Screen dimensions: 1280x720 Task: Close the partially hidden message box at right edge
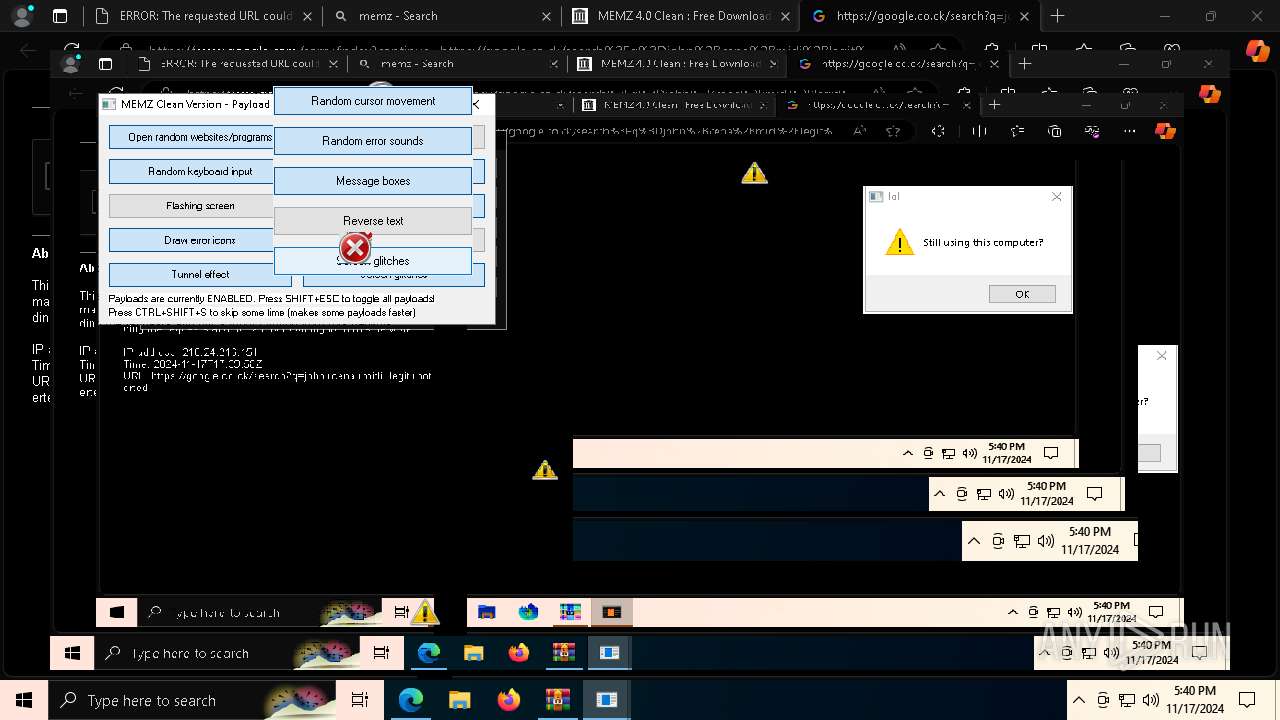(1161, 355)
